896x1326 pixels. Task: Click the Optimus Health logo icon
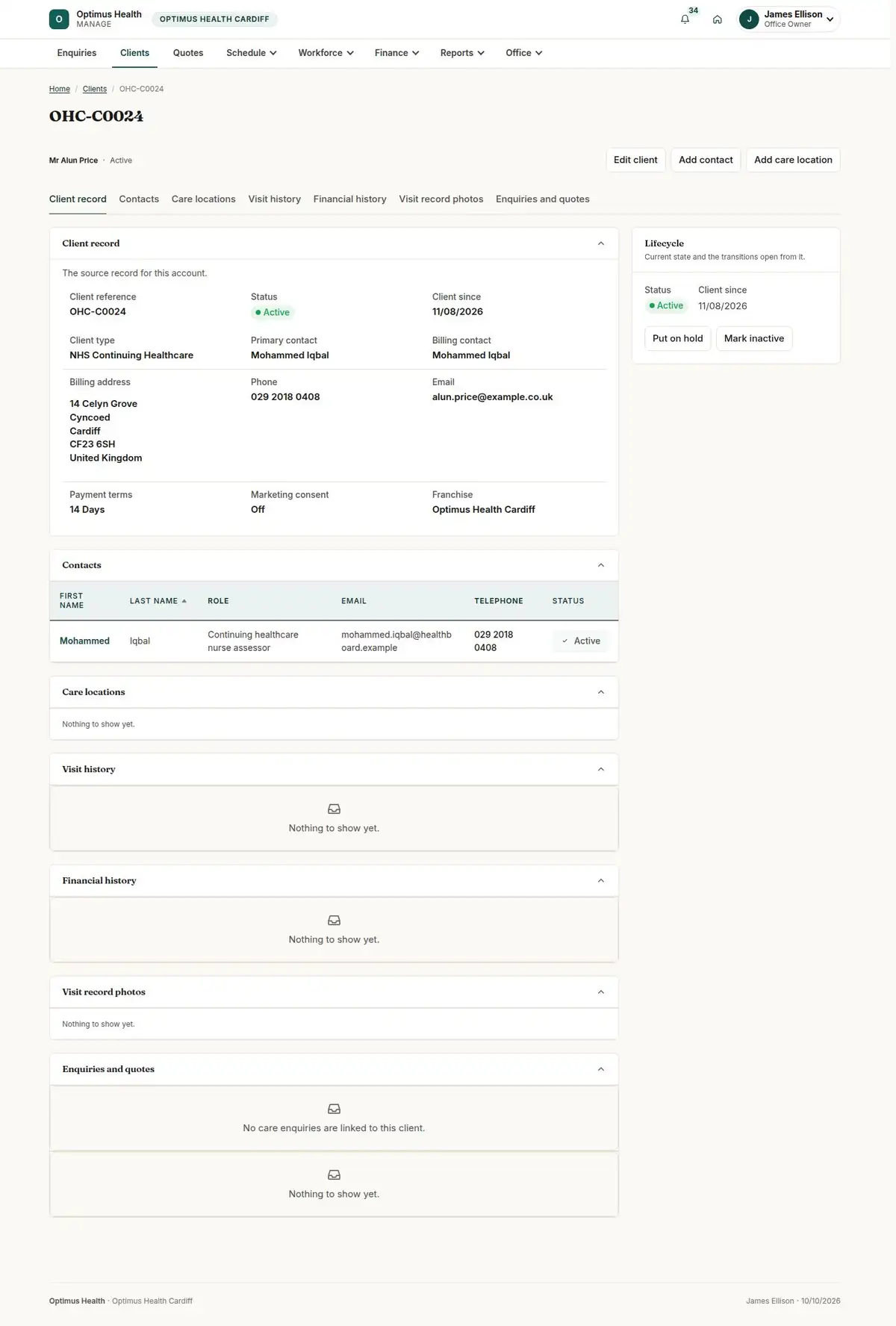pos(59,19)
